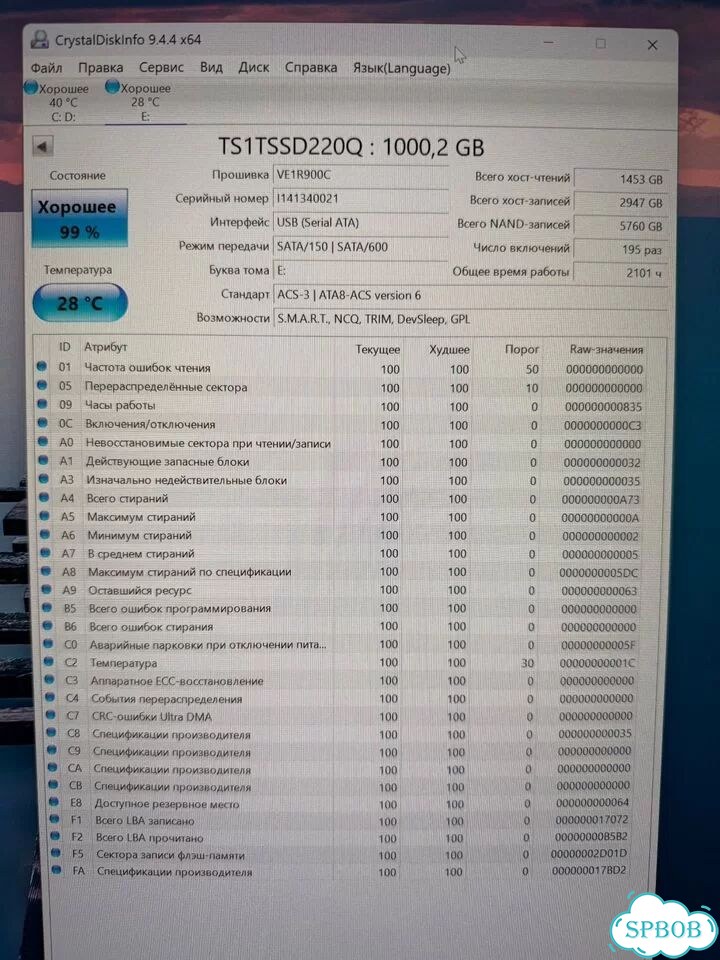720x960 pixels.
Task: Click the Хорошее 99 % health status button
Action: (x=80, y=219)
